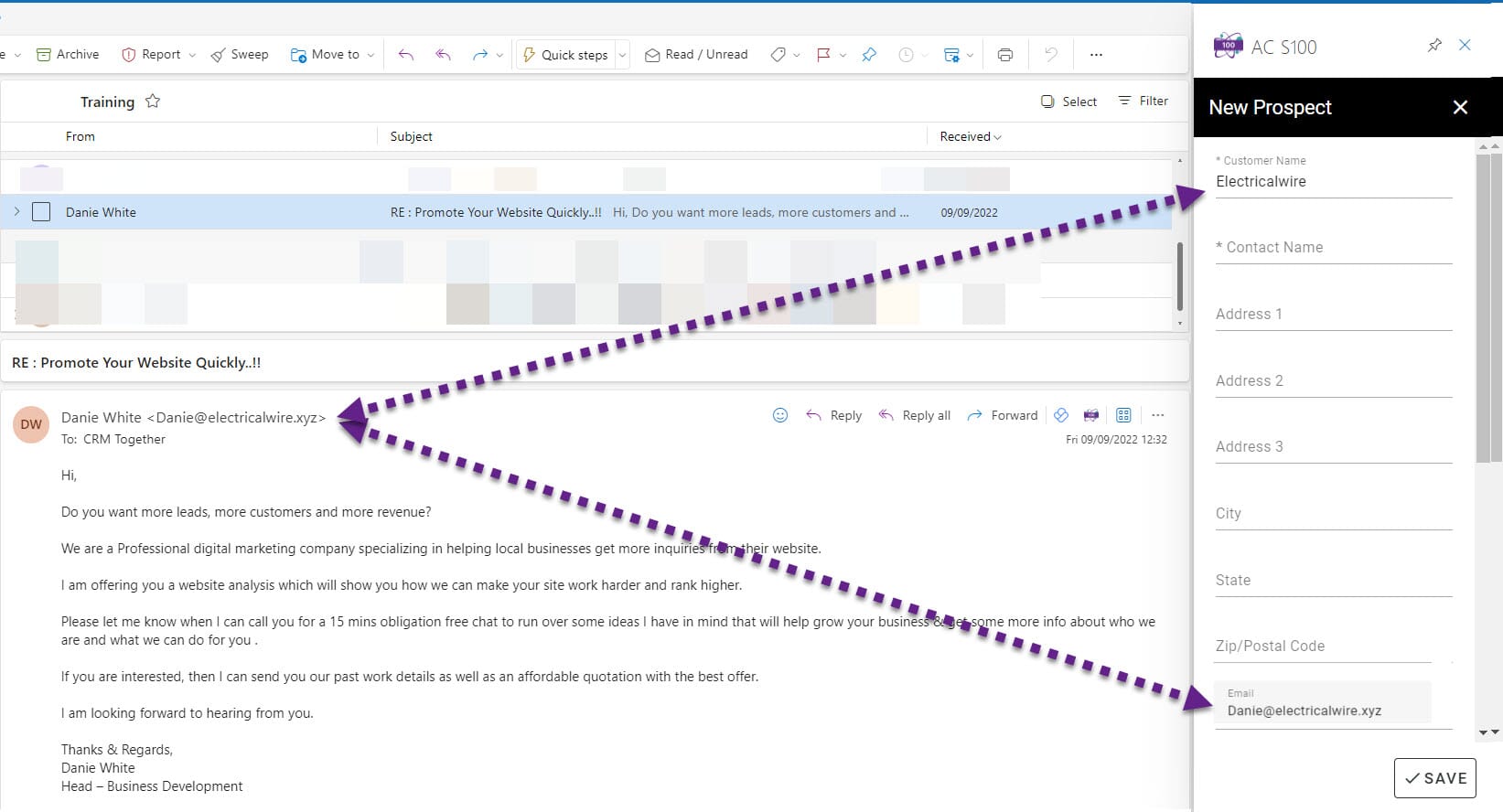Open the Move to dropdown
Image resolution: width=1503 pixels, height=812 pixels.
coord(370,55)
